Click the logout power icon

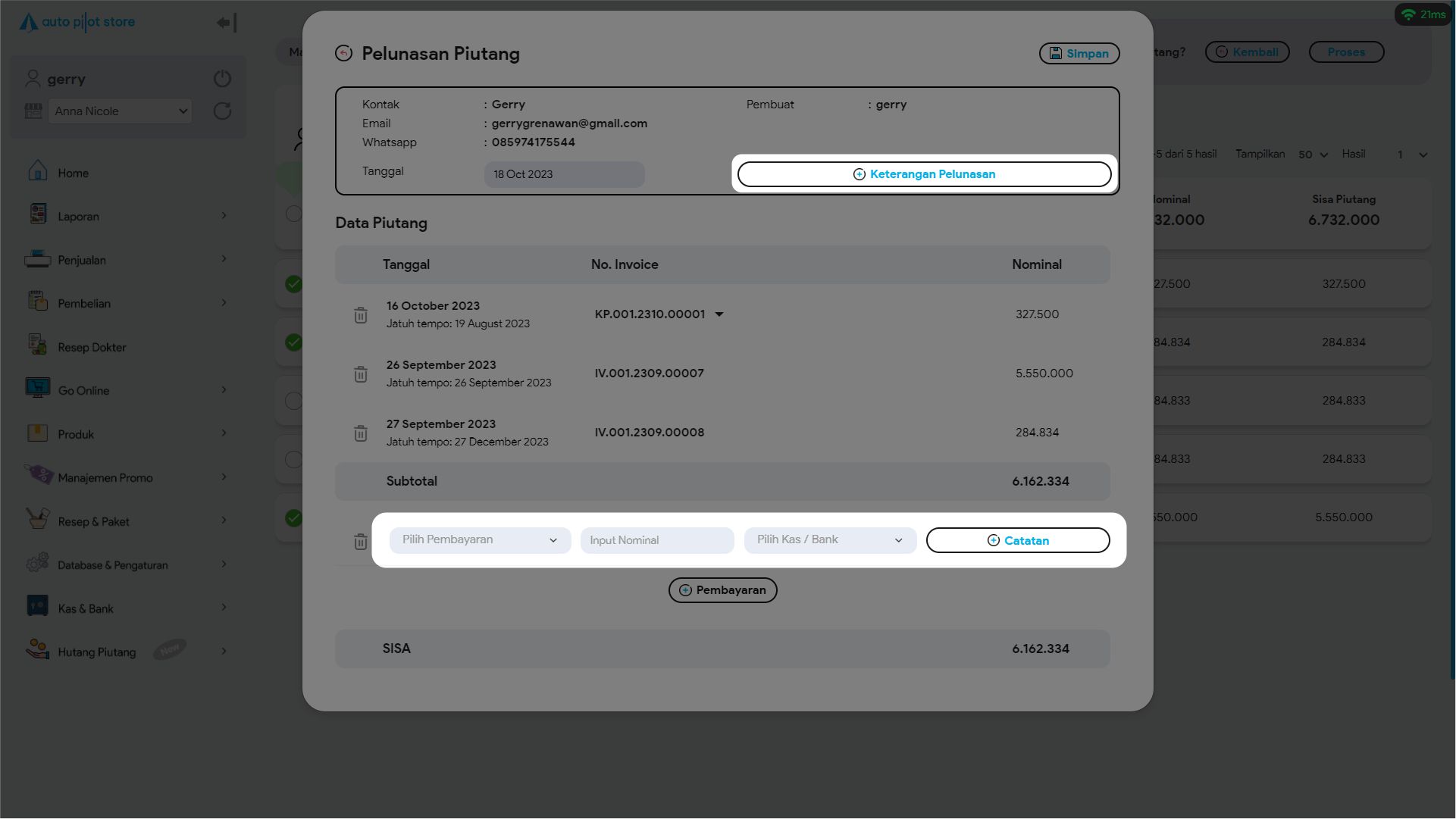222,79
